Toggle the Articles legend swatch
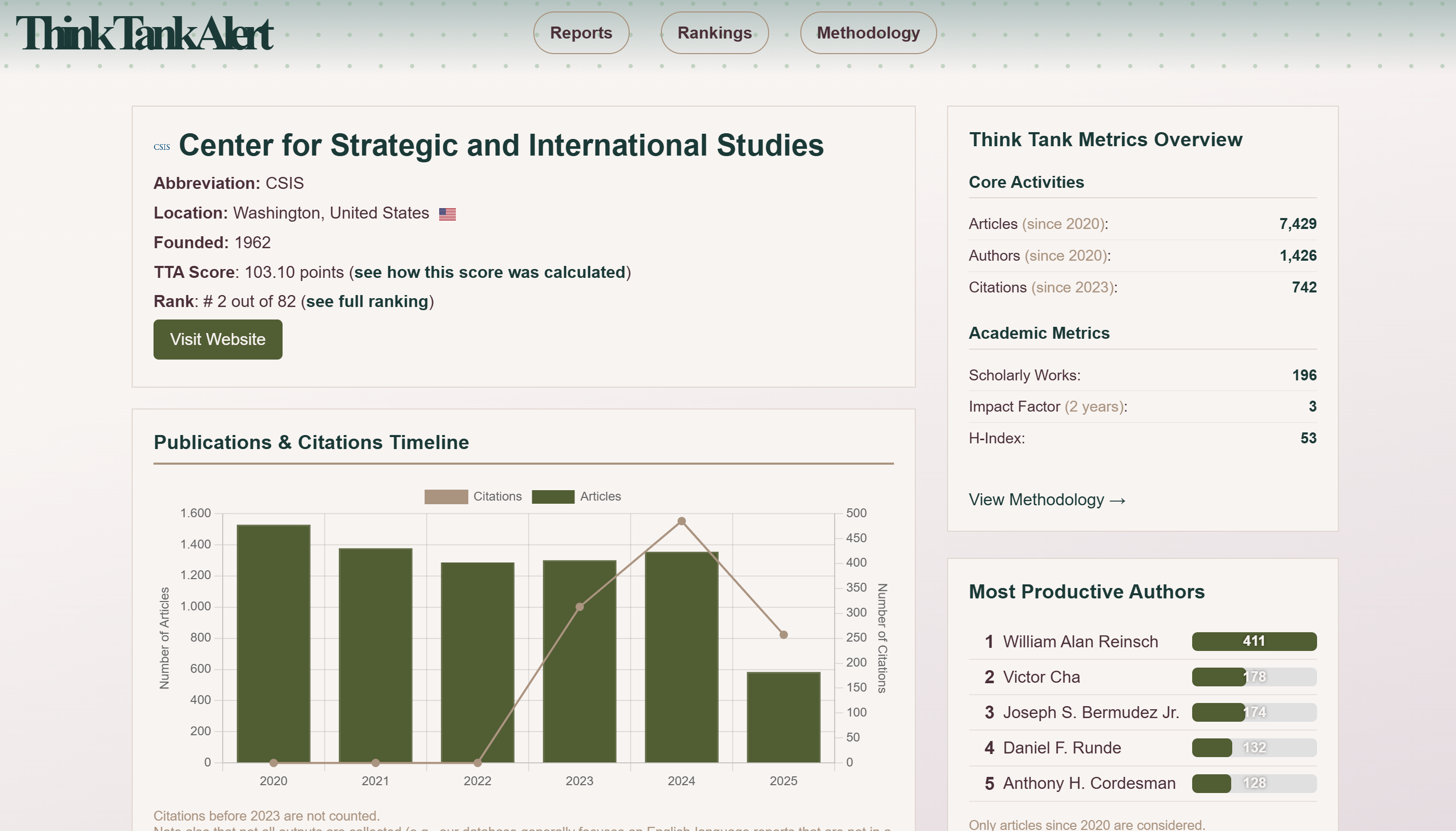Viewport: 1456px width, 831px height. click(x=553, y=496)
